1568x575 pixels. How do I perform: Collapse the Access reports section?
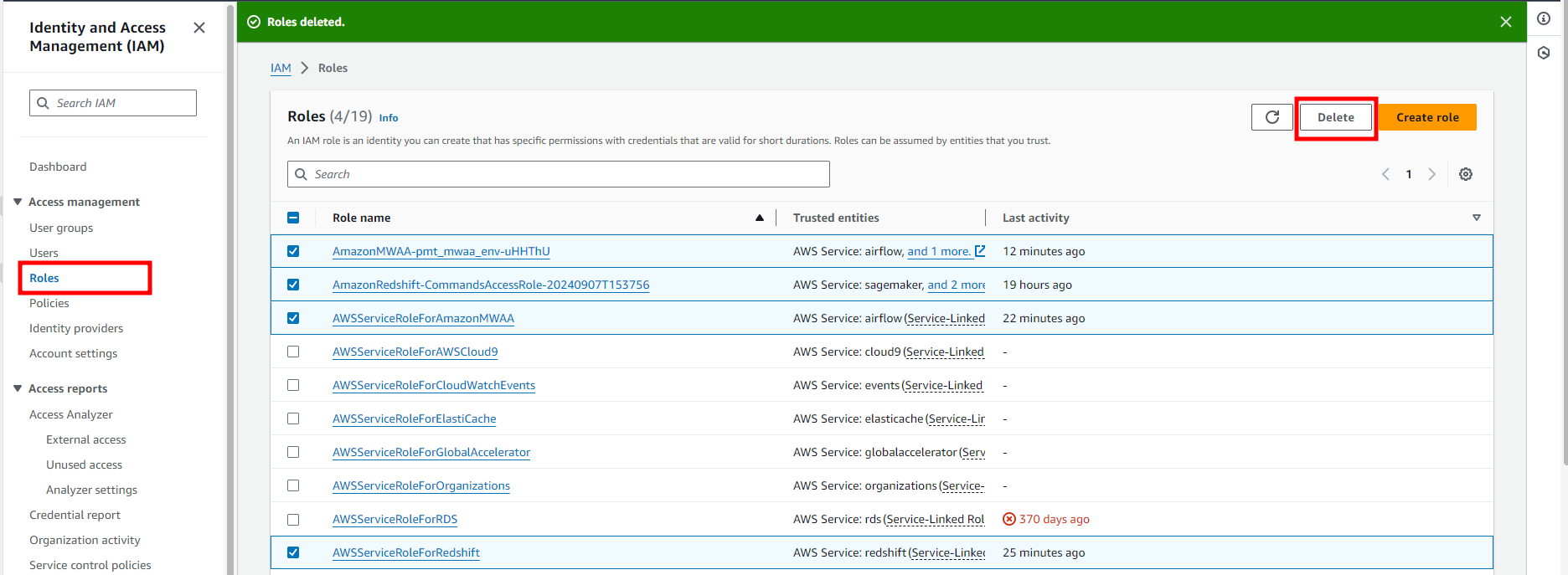[18, 388]
